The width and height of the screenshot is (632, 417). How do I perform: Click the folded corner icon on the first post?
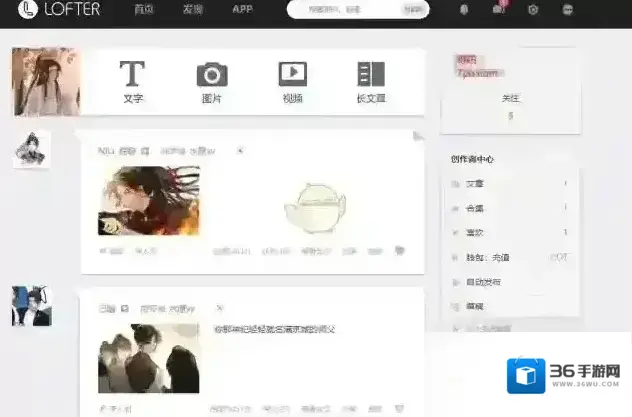418,136
